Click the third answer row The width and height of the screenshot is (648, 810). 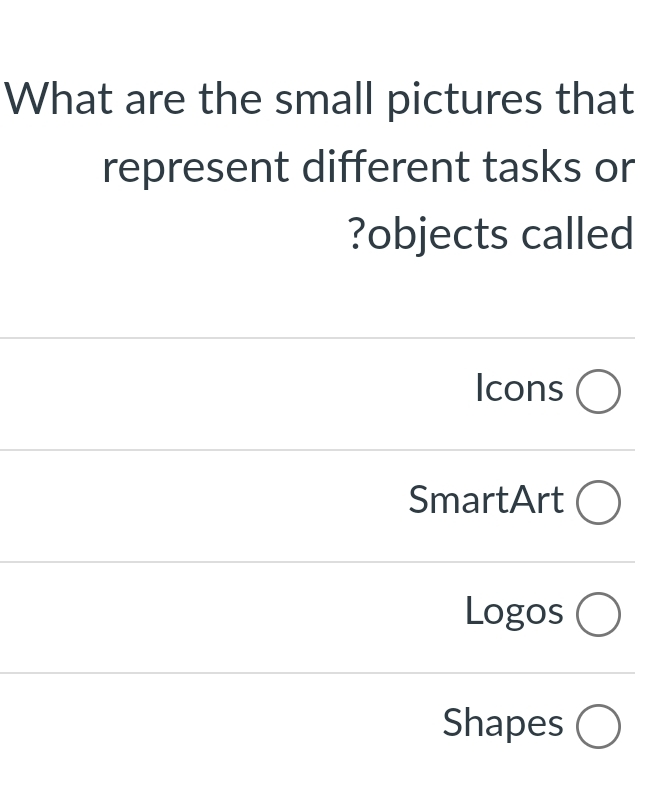point(324,614)
